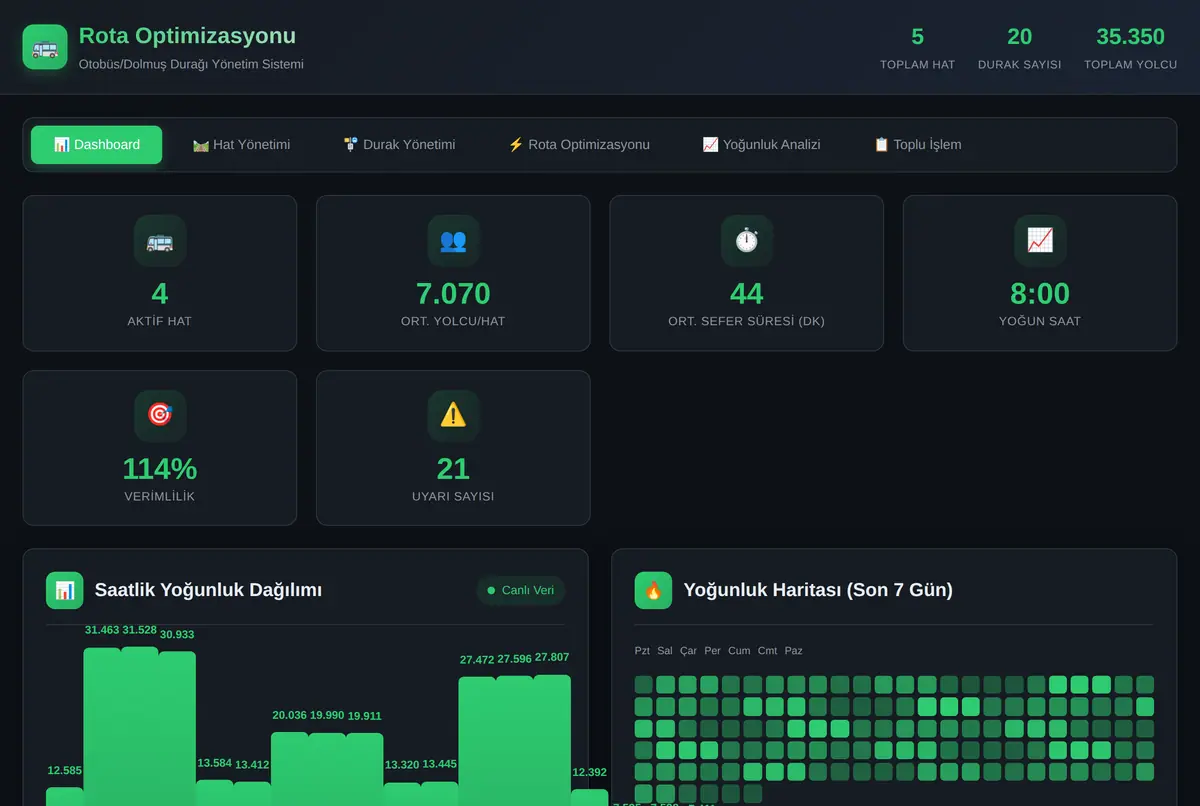Click the Saatlik Yoğunluk Dağılımı chart heading
1200x806 pixels.
pos(208,590)
